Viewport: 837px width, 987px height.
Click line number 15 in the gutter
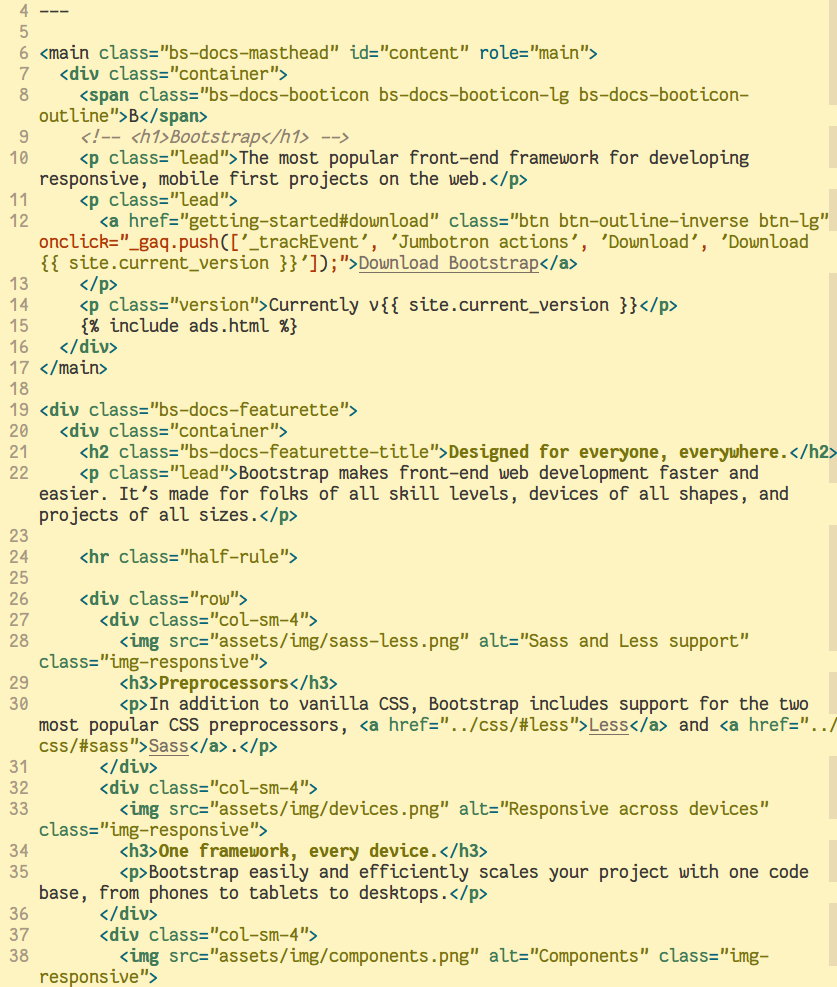(x=20, y=326)
